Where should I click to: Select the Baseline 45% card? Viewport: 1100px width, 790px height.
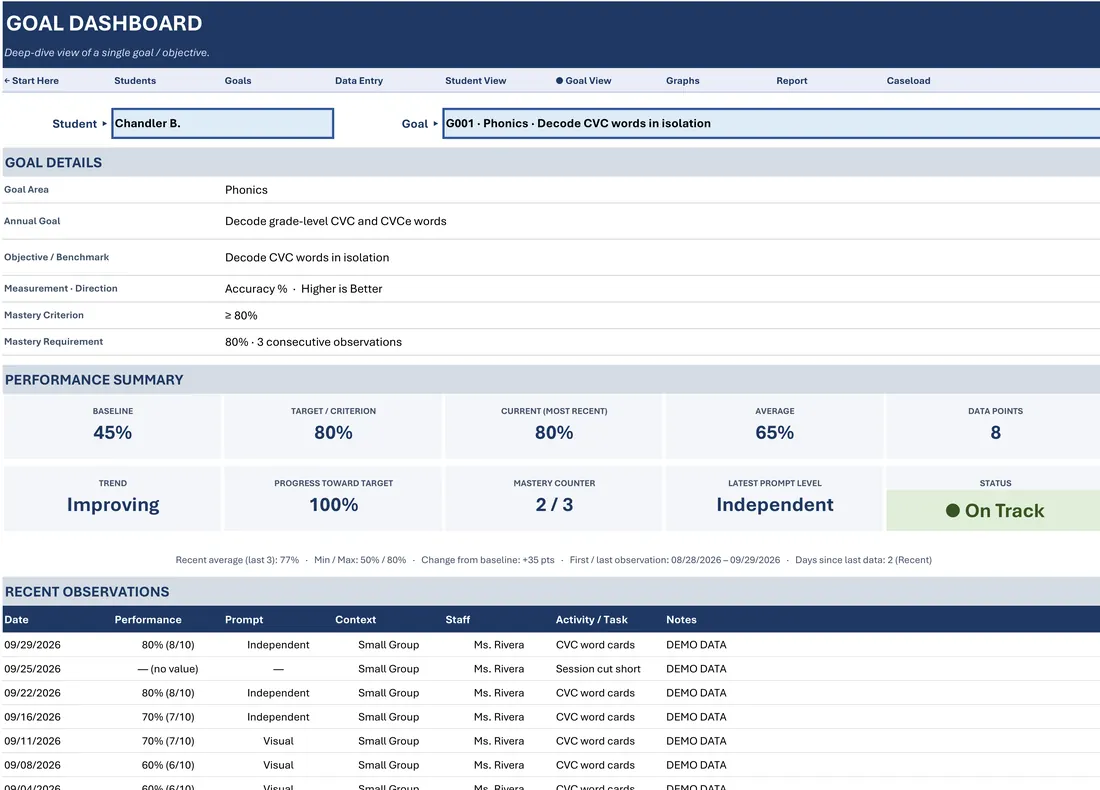(x=112, y=427)
